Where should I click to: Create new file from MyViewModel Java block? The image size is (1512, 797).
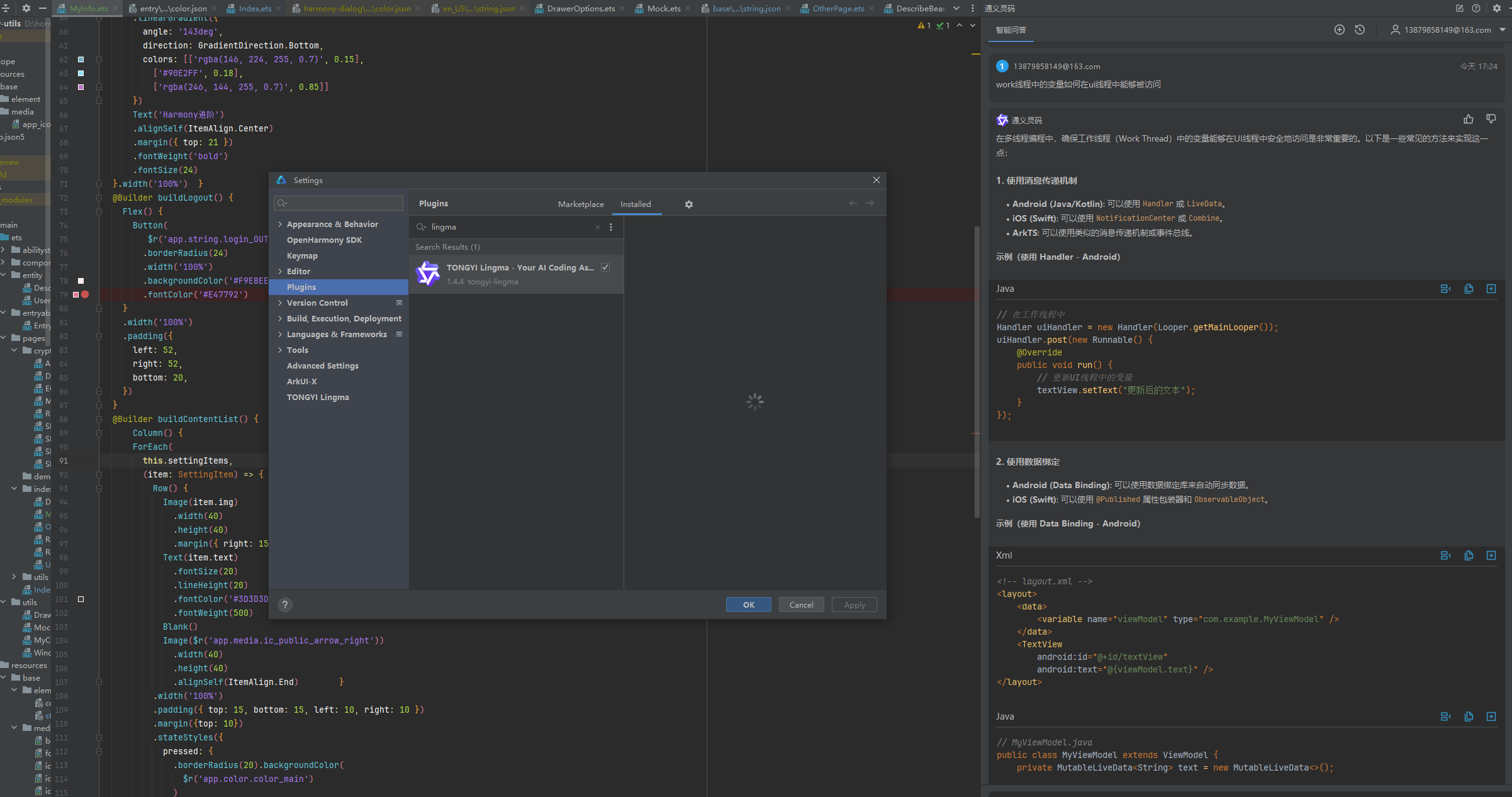1491,716
